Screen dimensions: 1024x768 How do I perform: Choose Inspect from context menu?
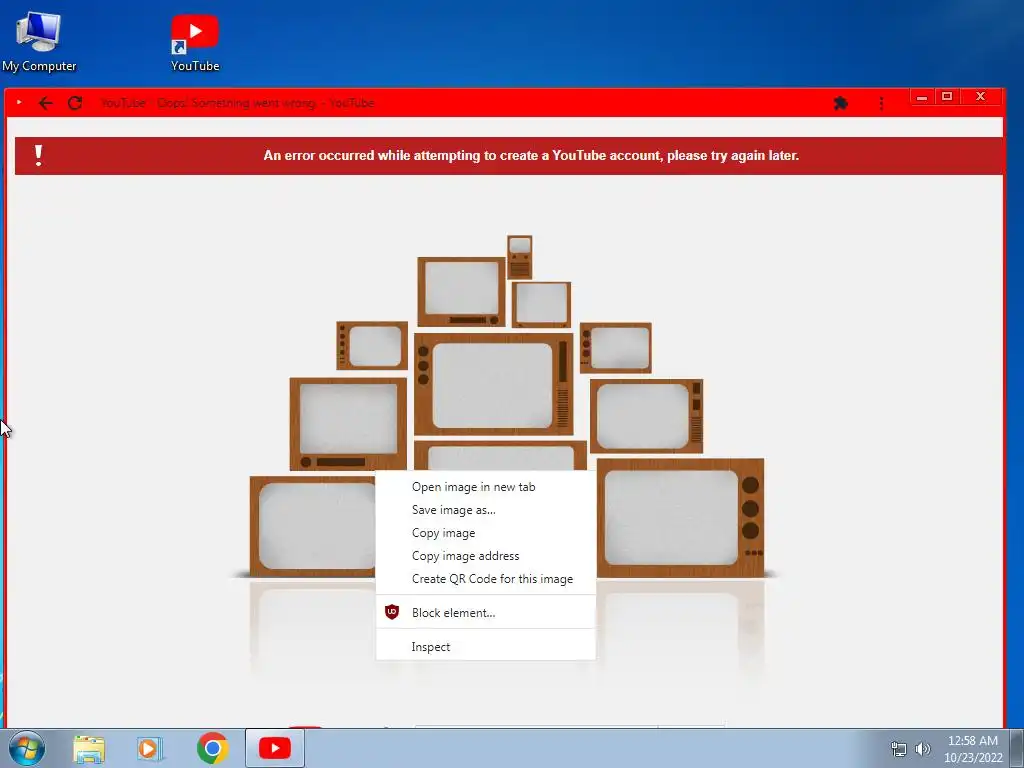486,647
